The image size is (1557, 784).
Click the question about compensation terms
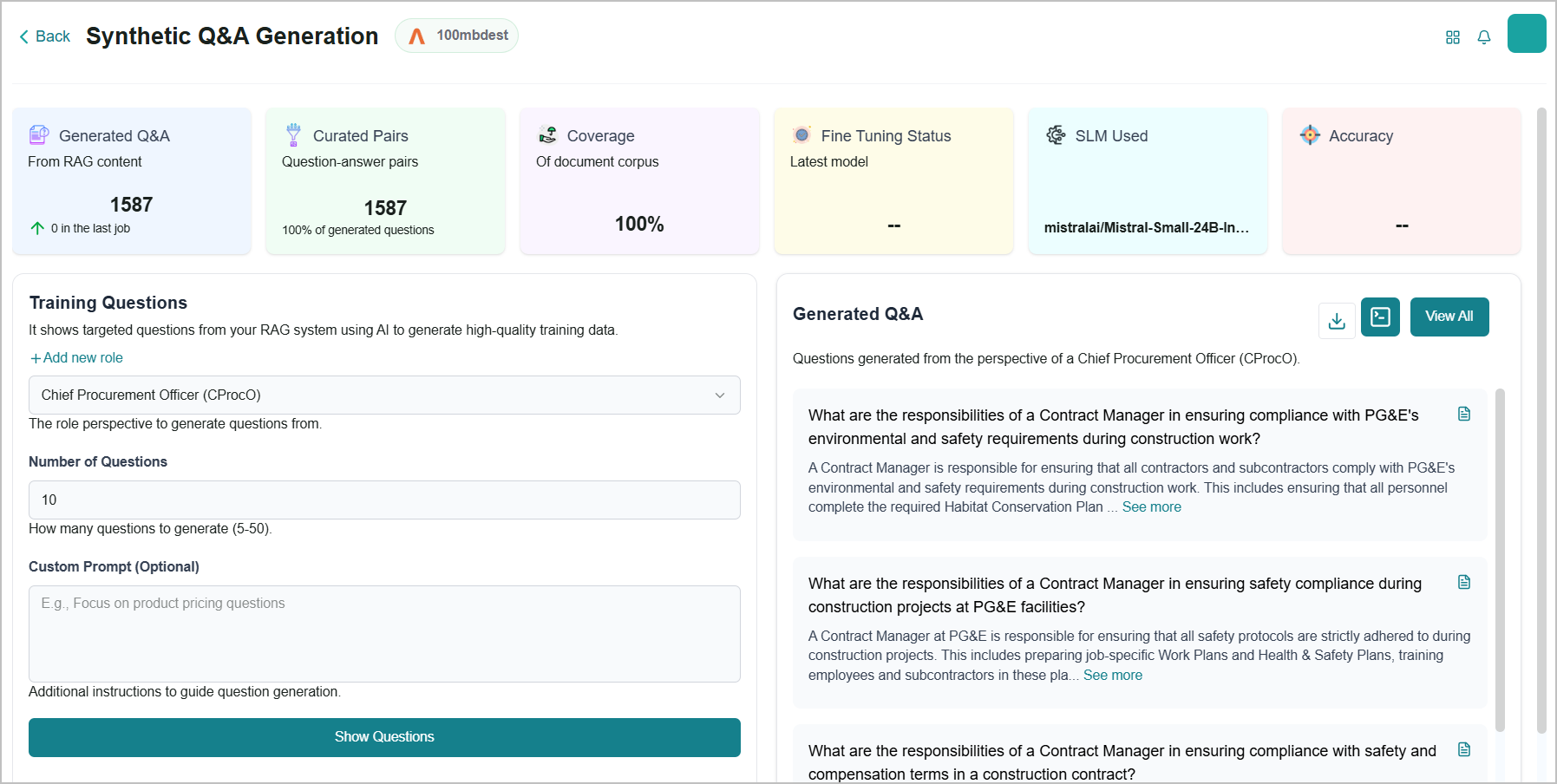pyautogui.click(x=1122, y=762)
